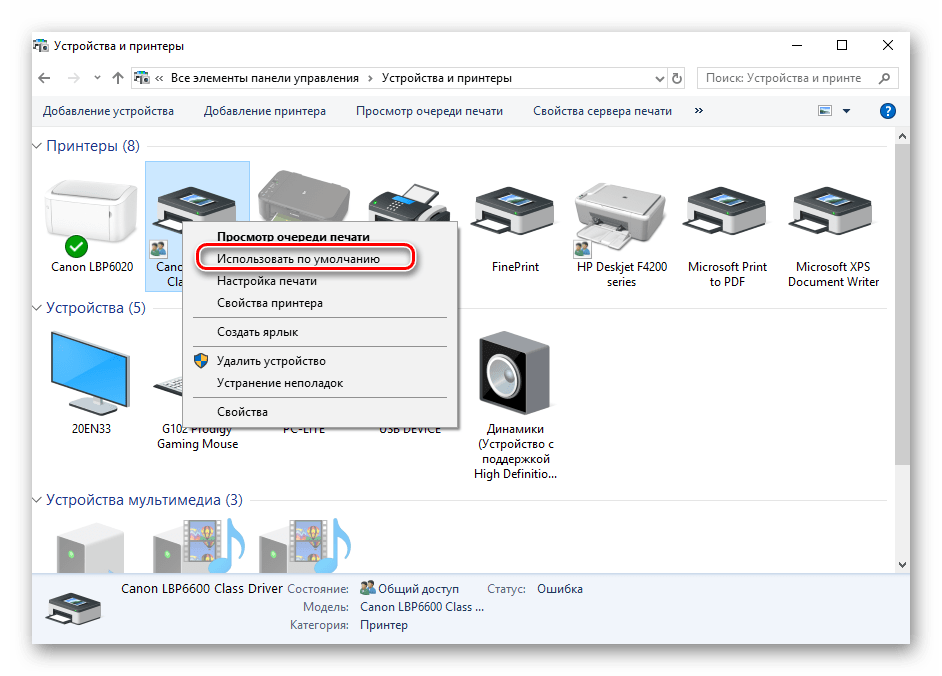Viewport: 942px width, 676px height.
Task: Expand the toolbar overflow chevron
Action: point(698,111)
